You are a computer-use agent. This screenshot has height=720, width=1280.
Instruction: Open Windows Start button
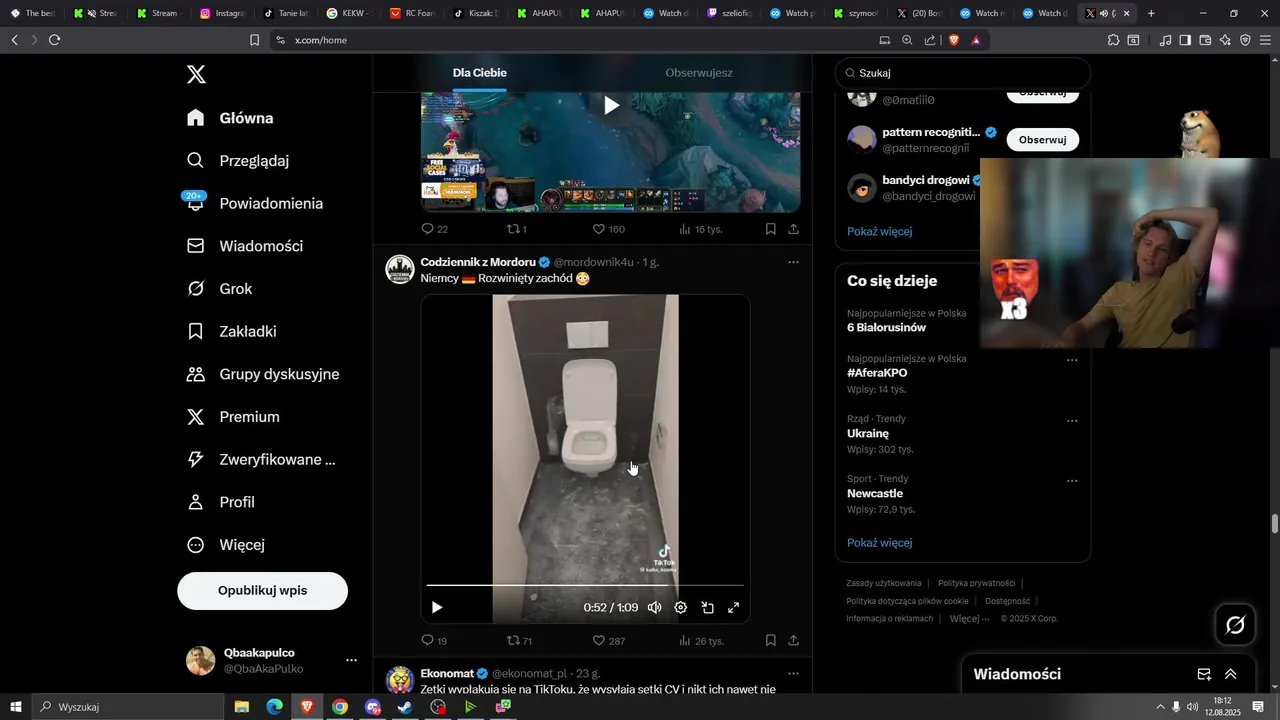tap(16, 707)
